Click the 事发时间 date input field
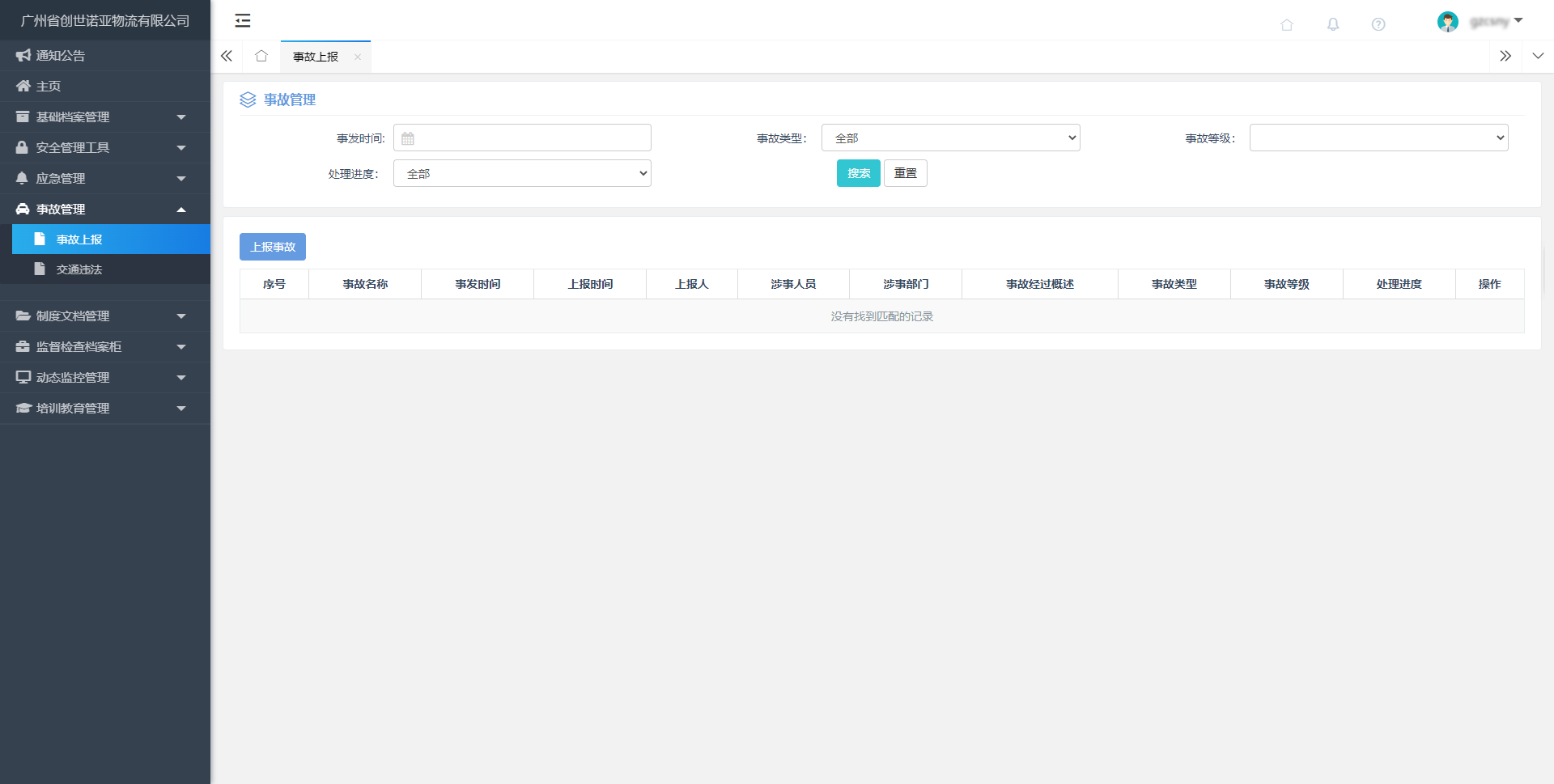Screen dimensions: 1554x784 pos(522,138)
